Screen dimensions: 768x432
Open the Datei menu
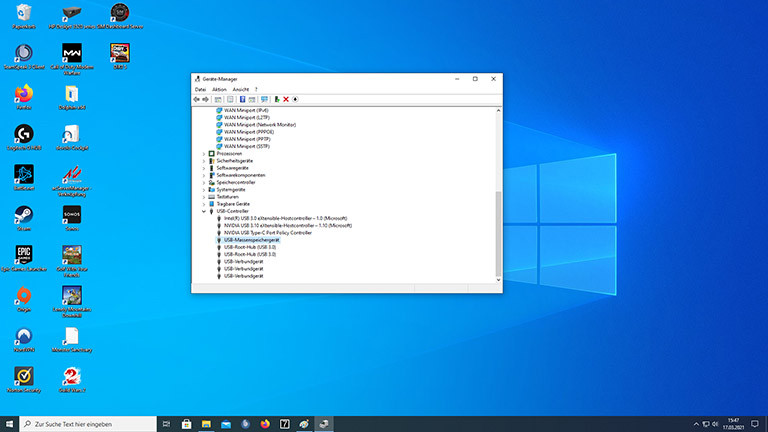click(200, 89)
